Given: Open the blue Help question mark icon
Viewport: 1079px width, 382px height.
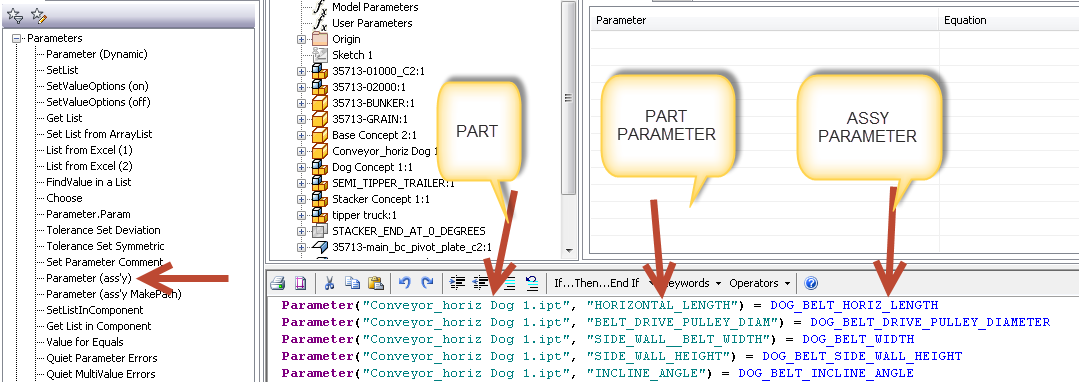Looking at the screenshot, I should [x=811, y=283].
